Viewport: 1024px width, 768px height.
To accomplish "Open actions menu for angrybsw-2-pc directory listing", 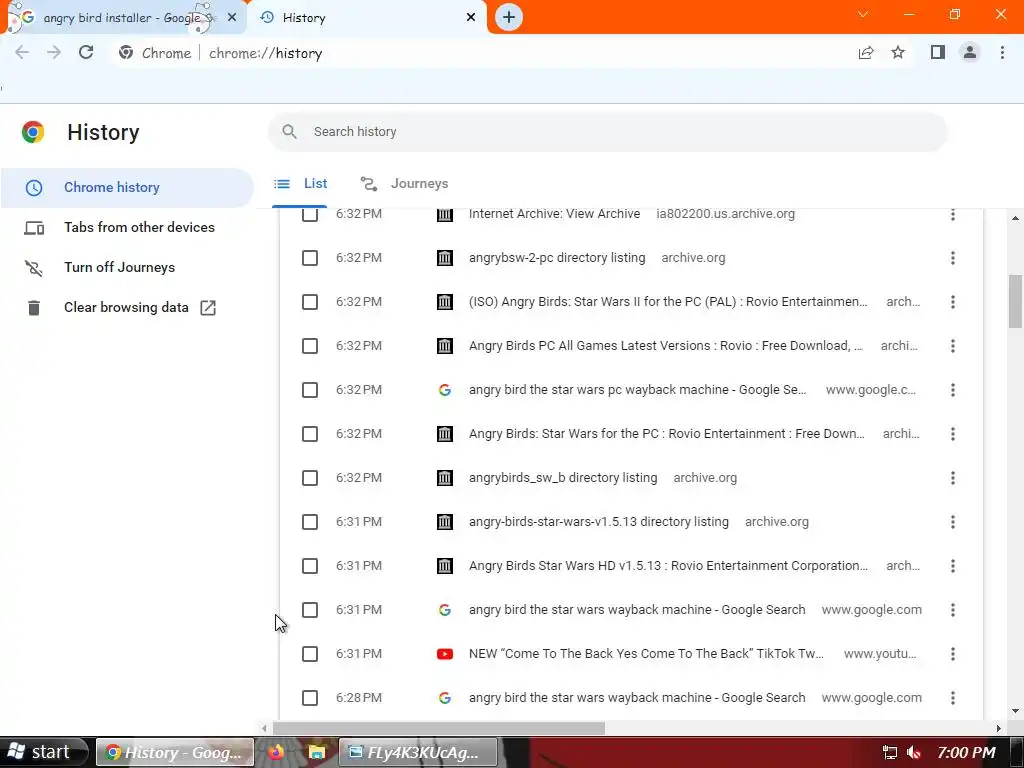I will (x=953, y=258).
